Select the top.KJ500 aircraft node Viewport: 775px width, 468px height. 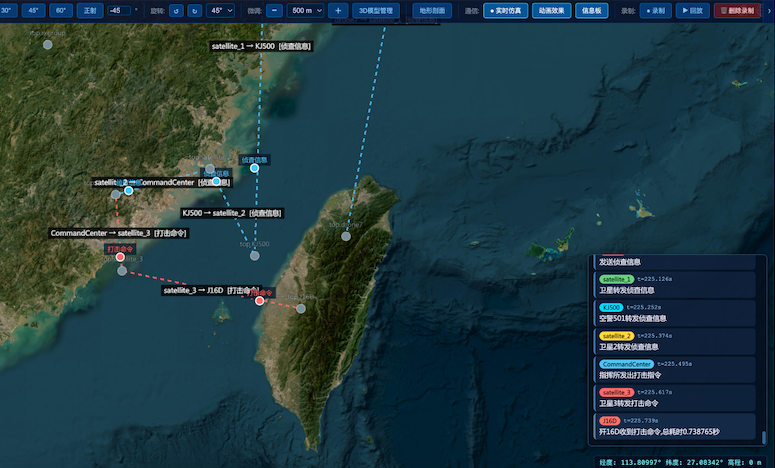(255, 255)
